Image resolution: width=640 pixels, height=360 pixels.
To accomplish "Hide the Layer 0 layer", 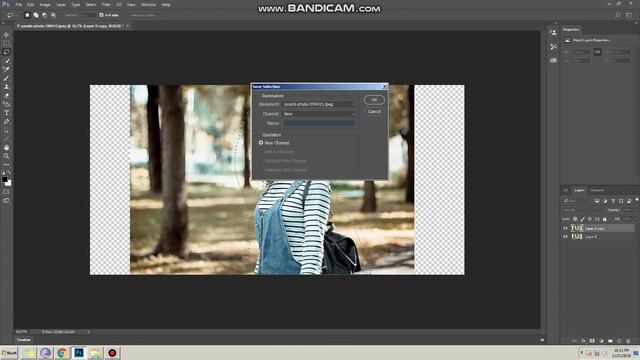I will pyautogui.click(x=565, y=237).
